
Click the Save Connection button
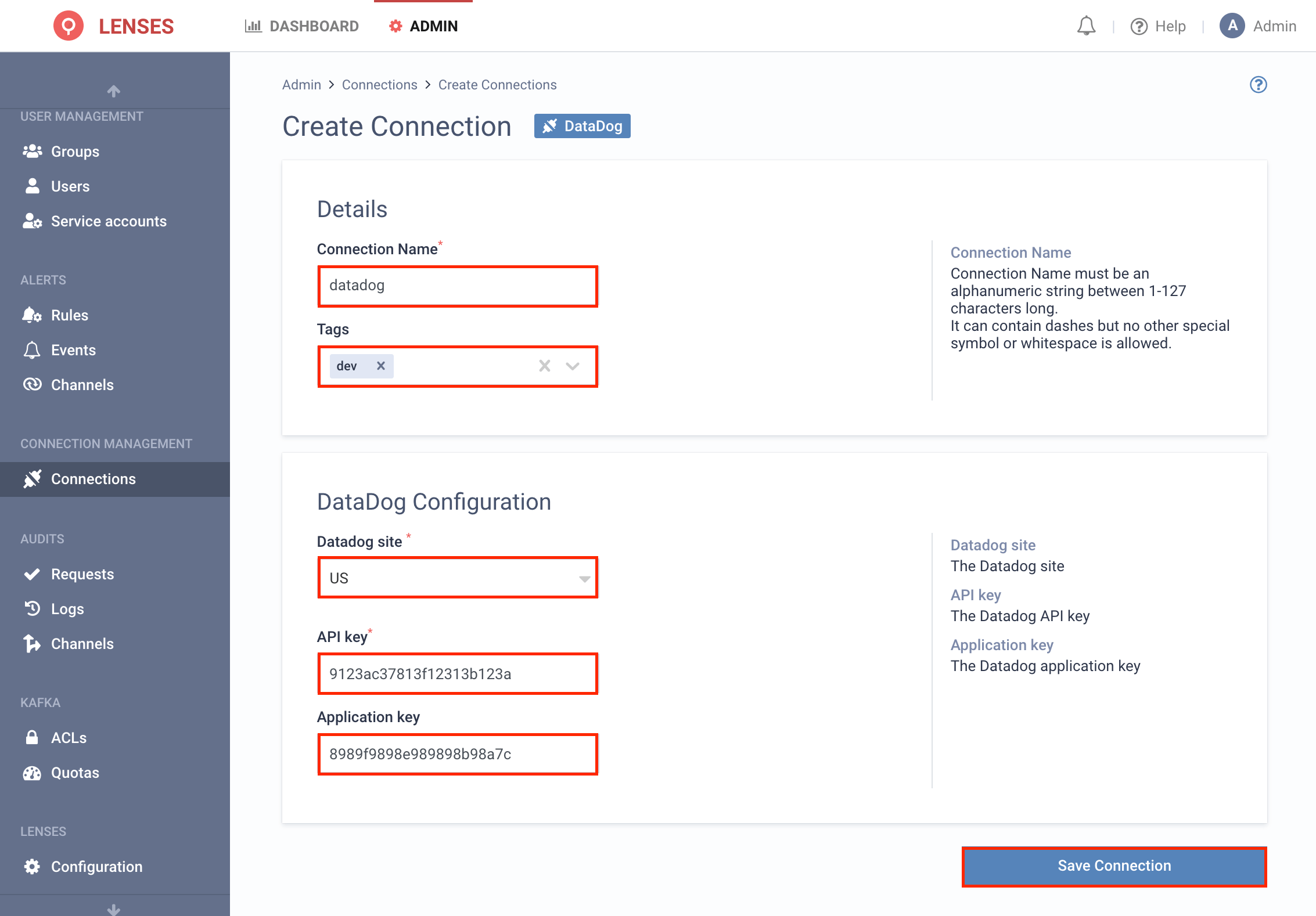[1114, 866]
